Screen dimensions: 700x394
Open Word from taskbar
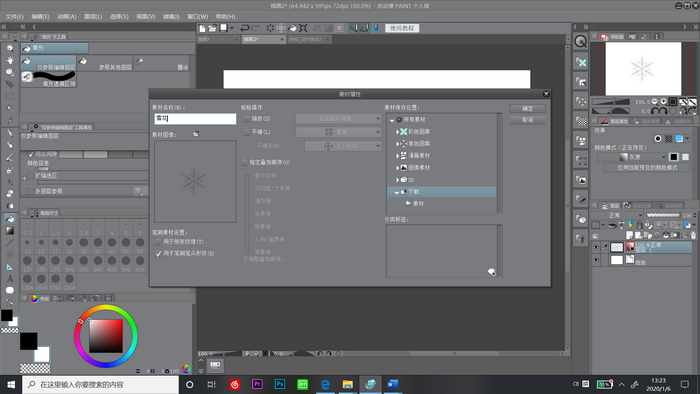point(393,384)
